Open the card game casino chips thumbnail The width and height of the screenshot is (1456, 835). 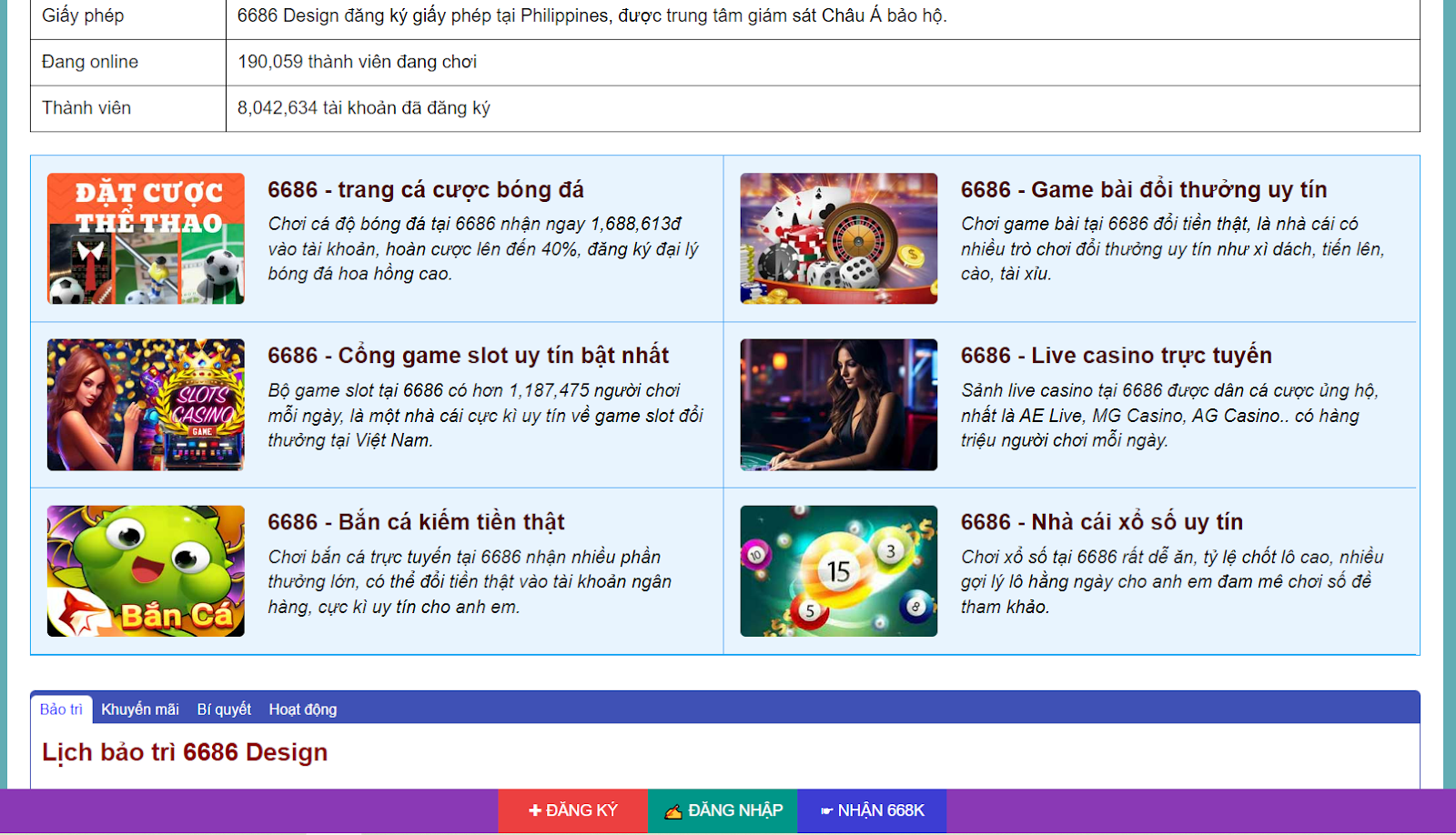point(838,238)
